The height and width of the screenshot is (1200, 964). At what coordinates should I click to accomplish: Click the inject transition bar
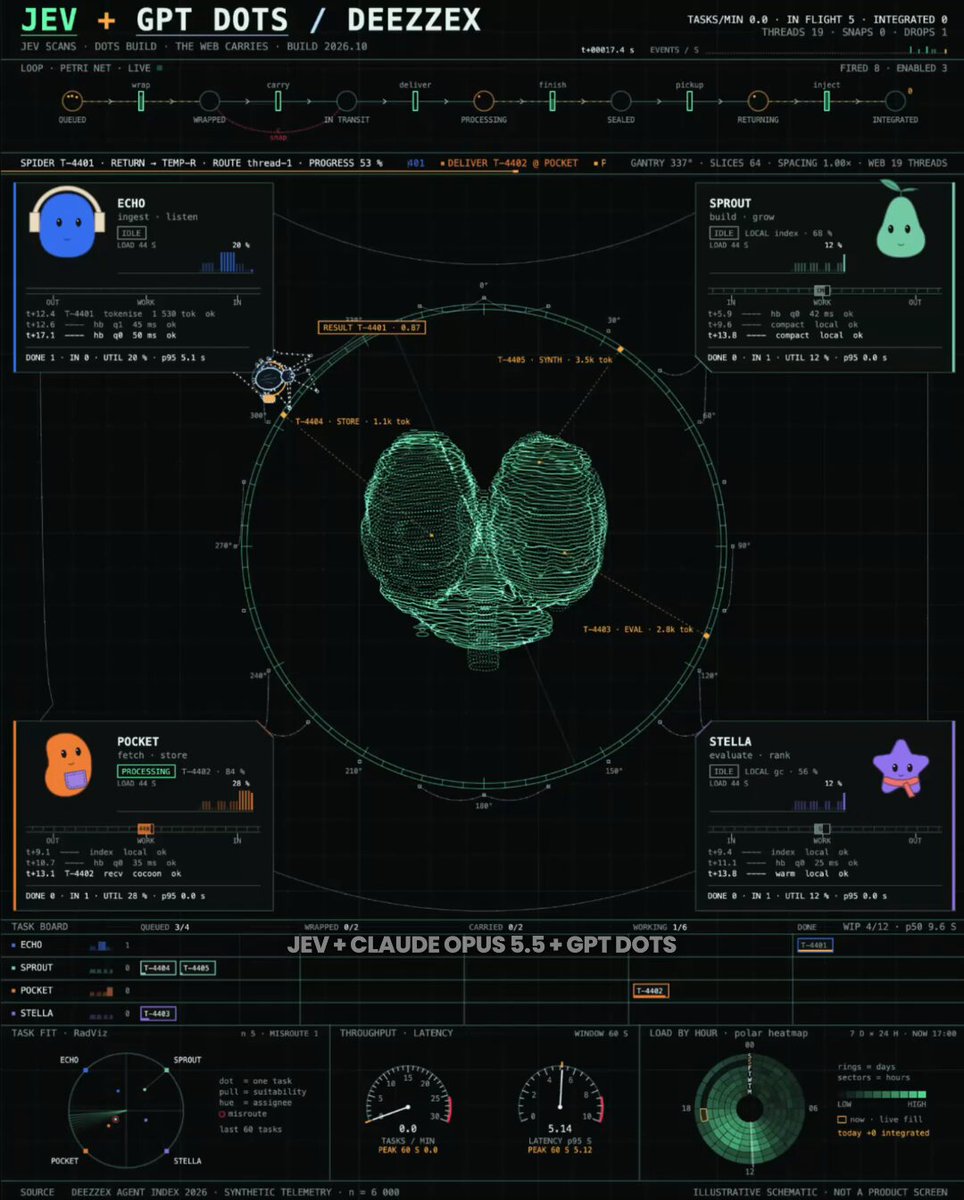click(826, 100)
